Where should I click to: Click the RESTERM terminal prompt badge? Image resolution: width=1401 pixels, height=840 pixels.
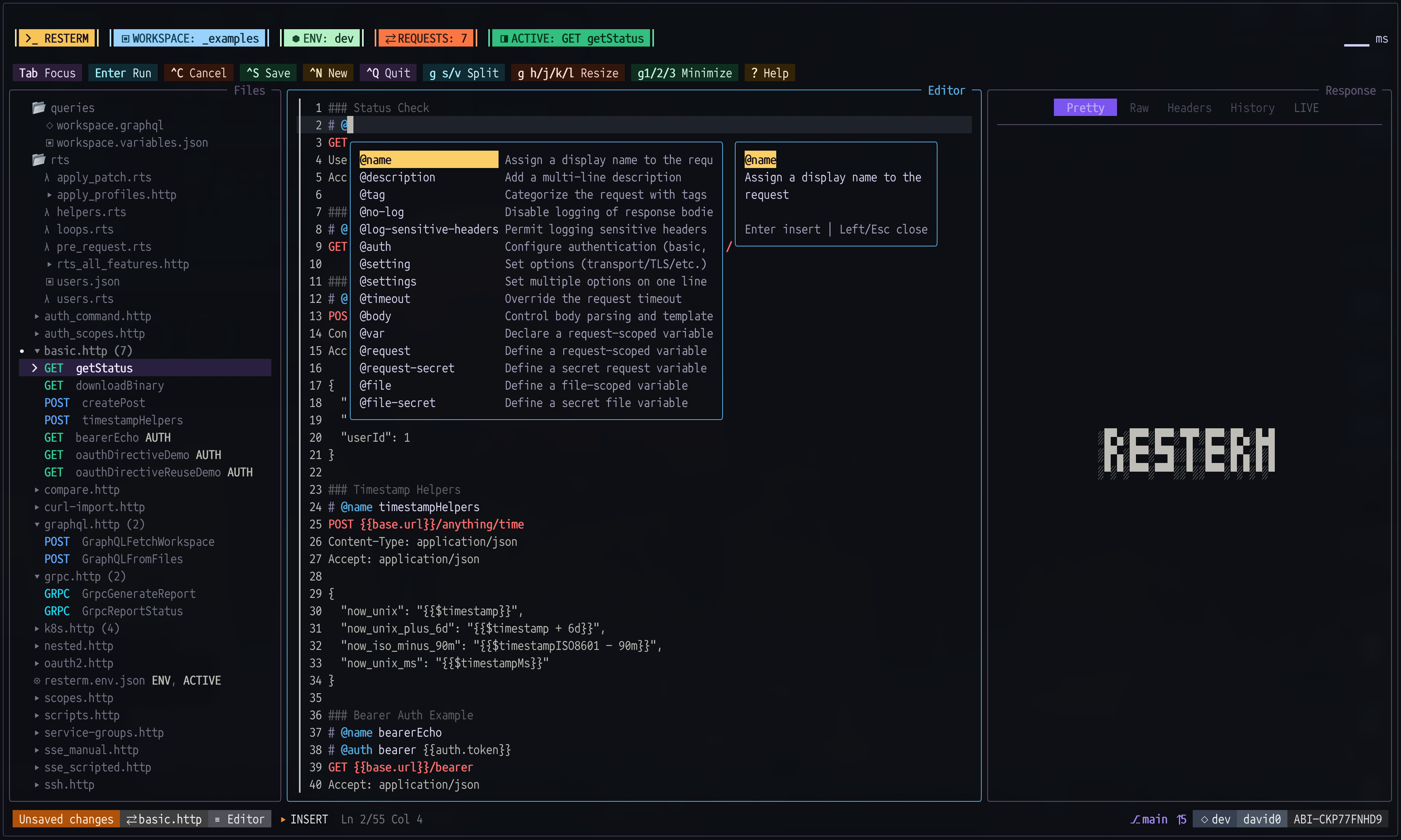click(57, 39)
